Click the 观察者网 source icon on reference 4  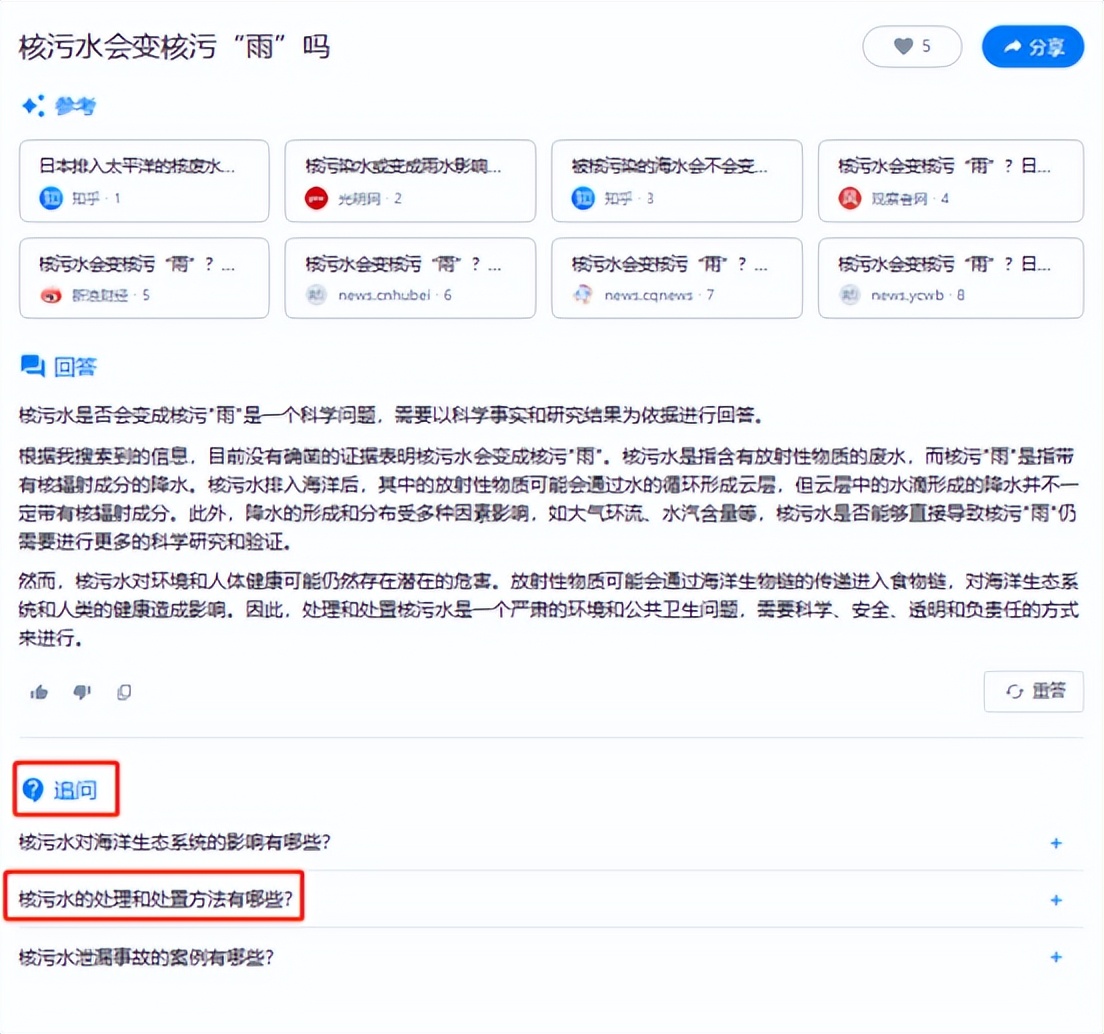[848, 198]
